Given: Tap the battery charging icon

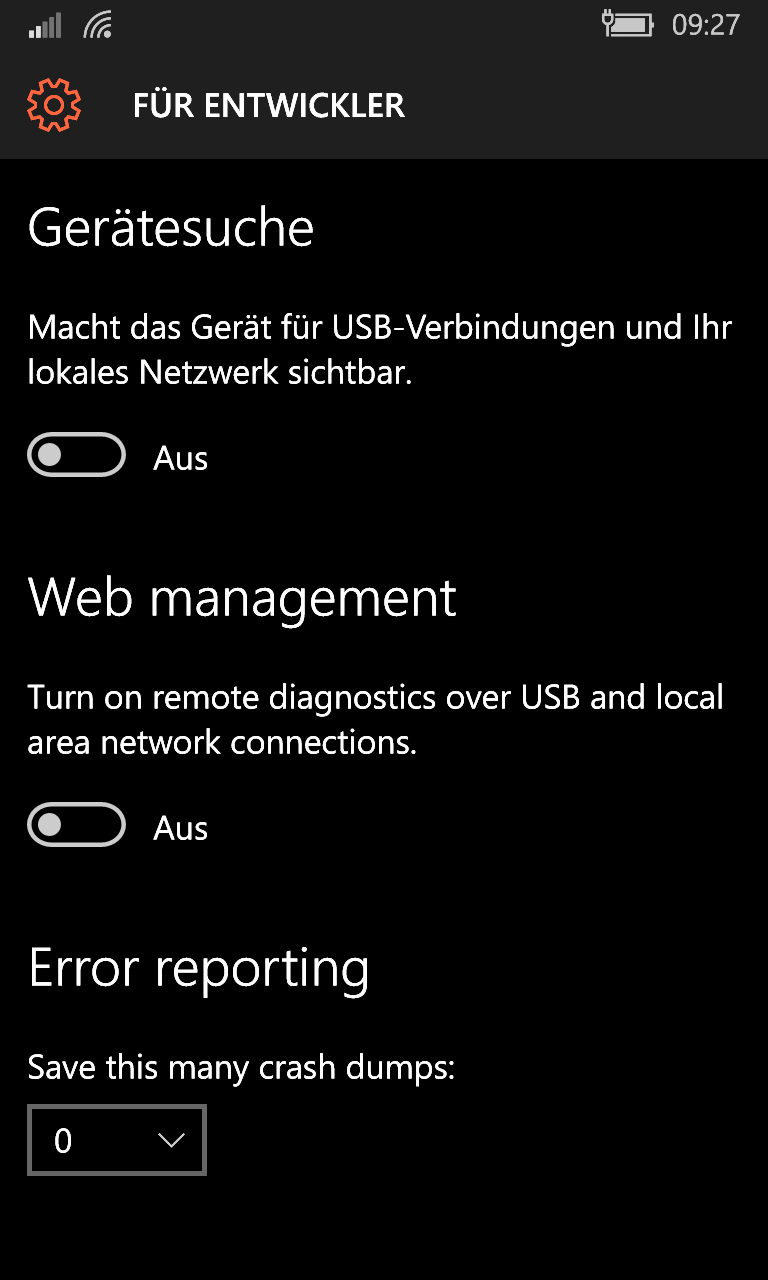Looking at the screenshot, I should coord(628,23).
